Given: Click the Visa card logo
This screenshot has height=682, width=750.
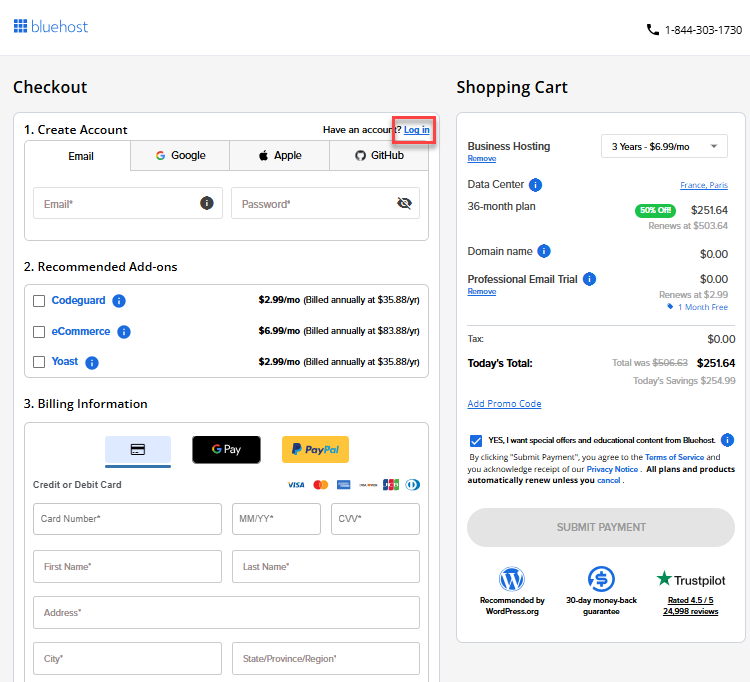Looking at the screenshot, I should click(x=296, y=485).
